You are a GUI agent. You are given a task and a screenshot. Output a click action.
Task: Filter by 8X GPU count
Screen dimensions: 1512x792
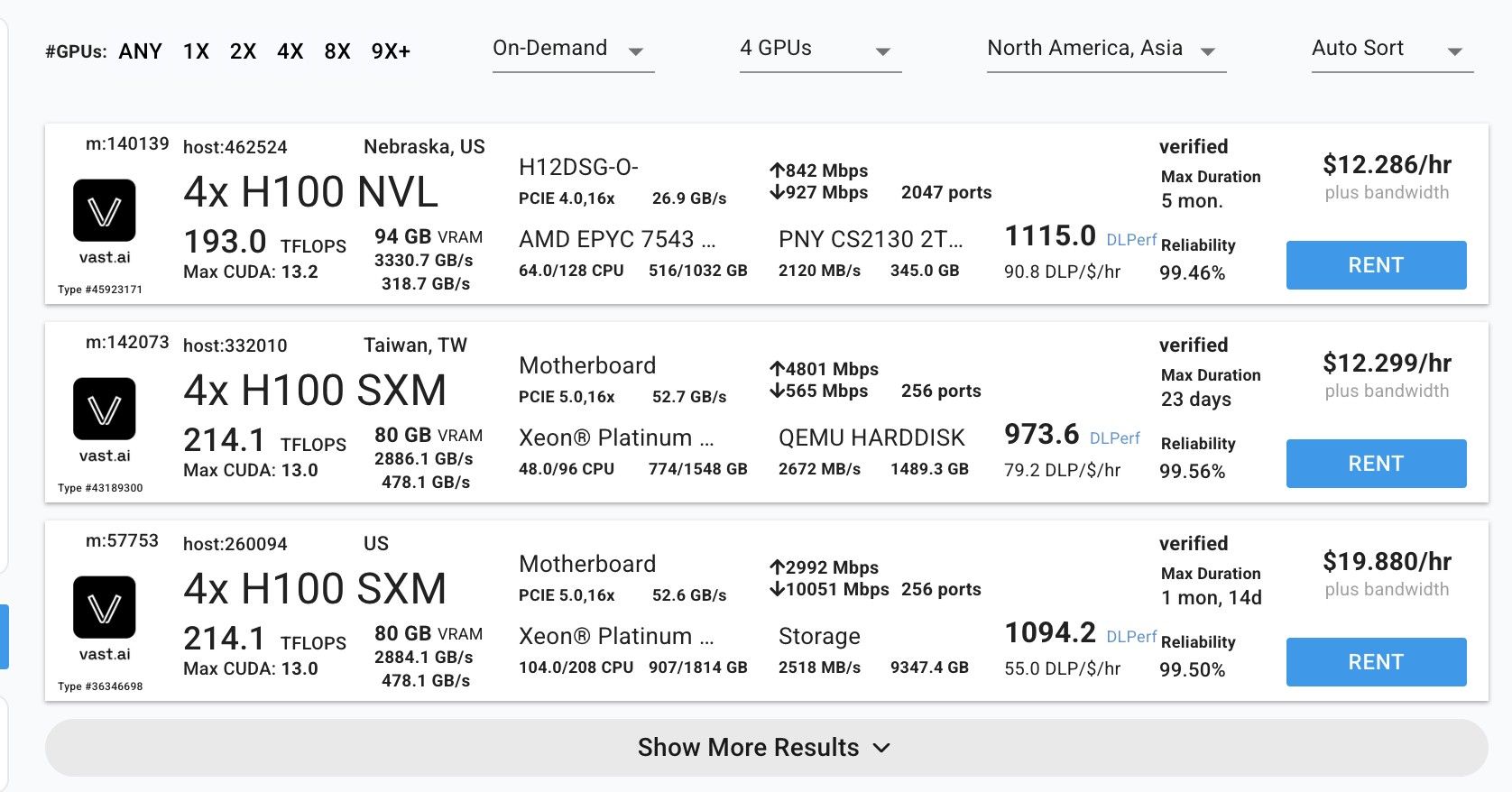pos(337,51)
